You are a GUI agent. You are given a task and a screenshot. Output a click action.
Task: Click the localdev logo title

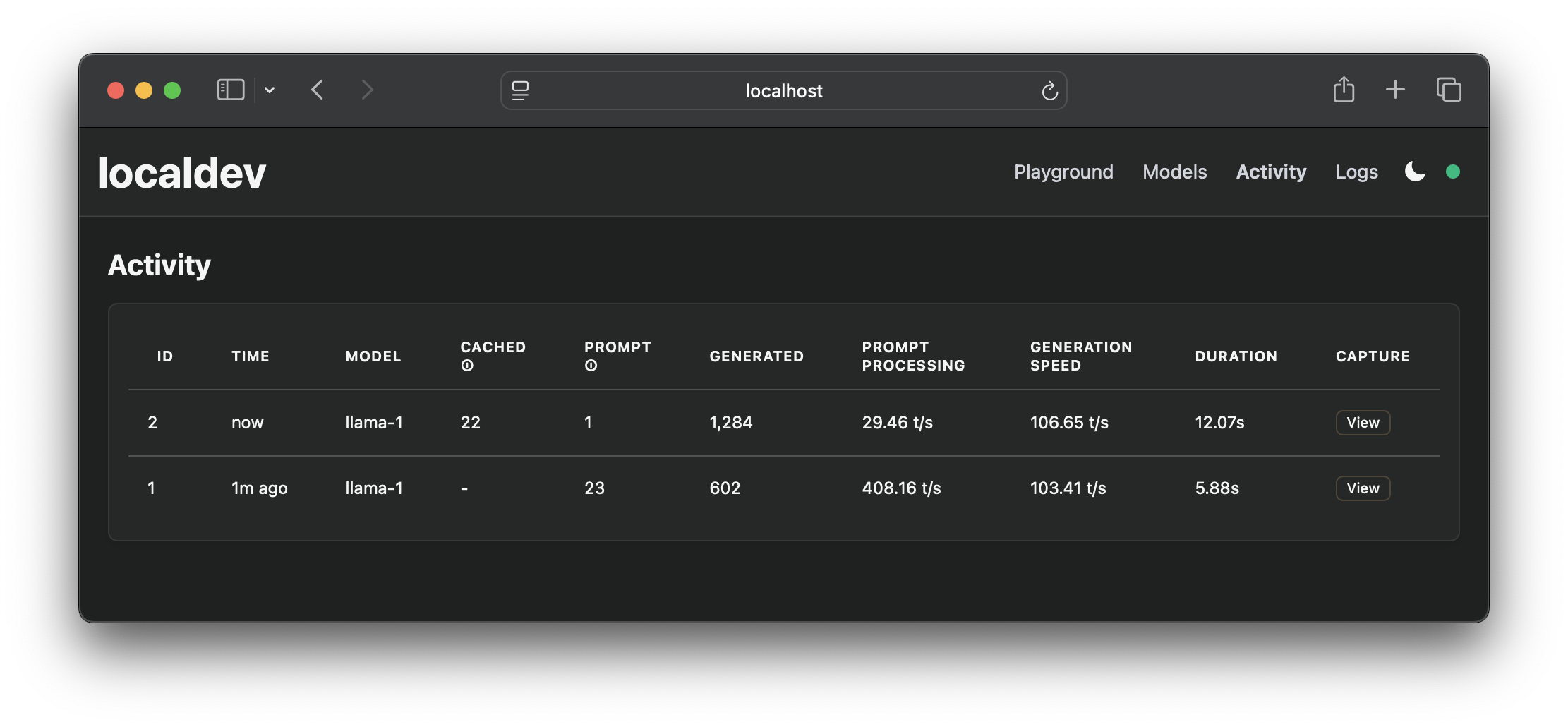click(x=182, y=173)
